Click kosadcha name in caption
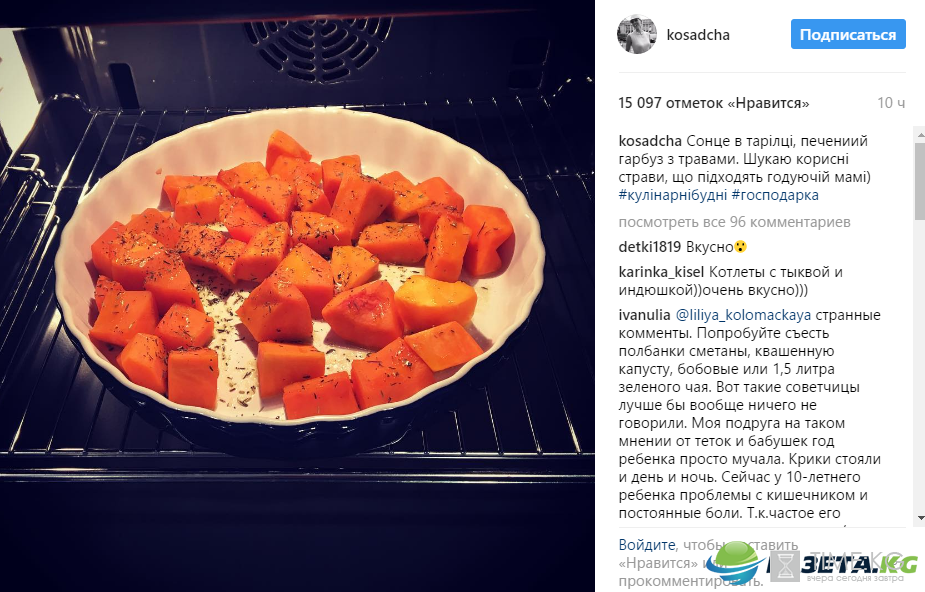Screen dimensions: 925x592 pyautogui.click(x=650, y=142)
